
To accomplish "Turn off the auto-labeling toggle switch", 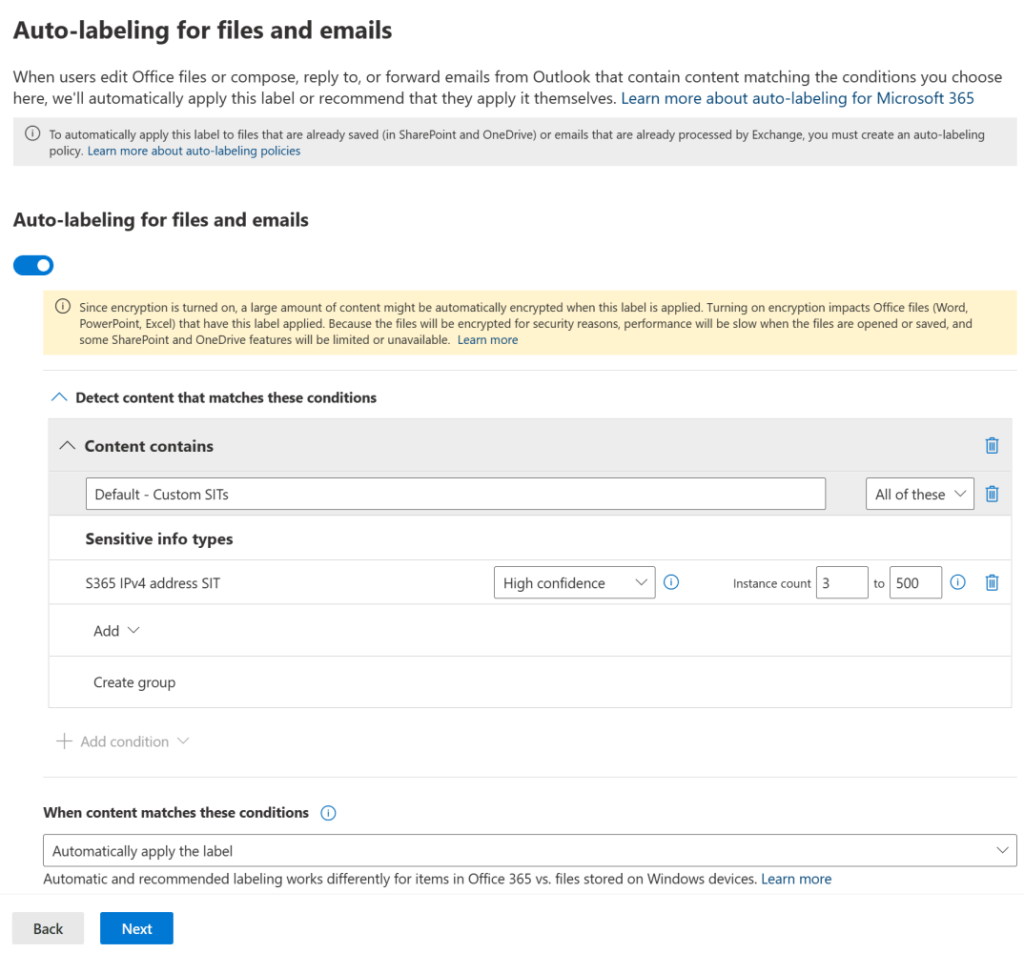I will click(33, 265).
